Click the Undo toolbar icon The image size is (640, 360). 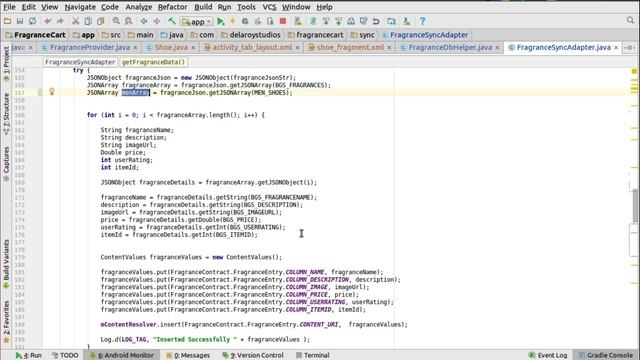[x=48, y=21]
